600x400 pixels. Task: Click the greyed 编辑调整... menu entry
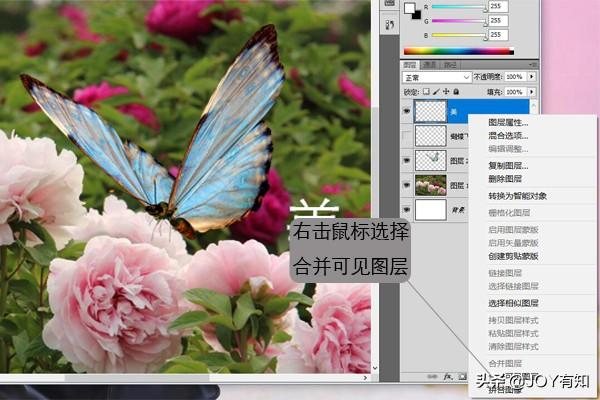tap(508, 149)
